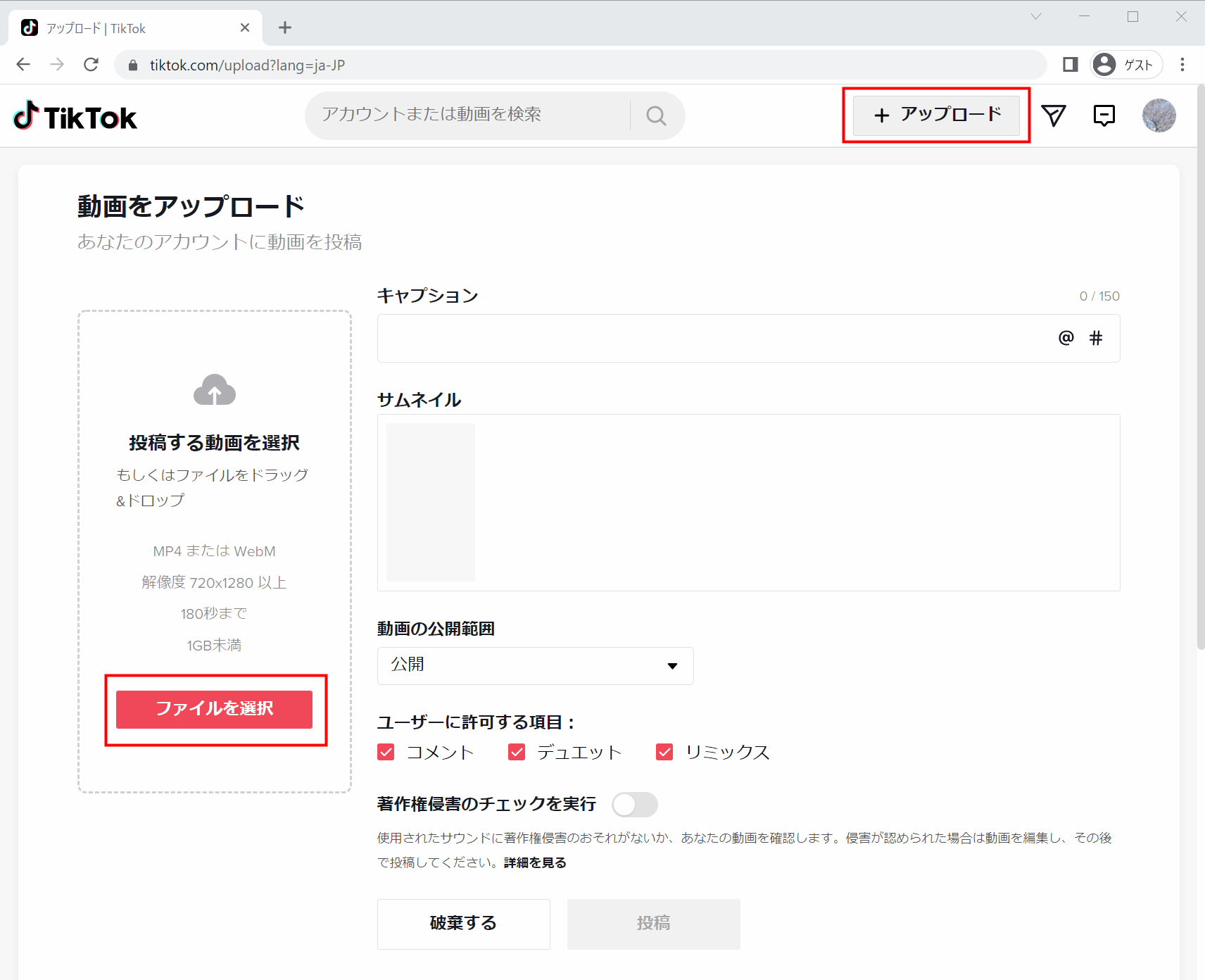The width and height of the screenshot is (1205, 980).
Task: Select the アップロード | TikTok tab
Action: 134,28
